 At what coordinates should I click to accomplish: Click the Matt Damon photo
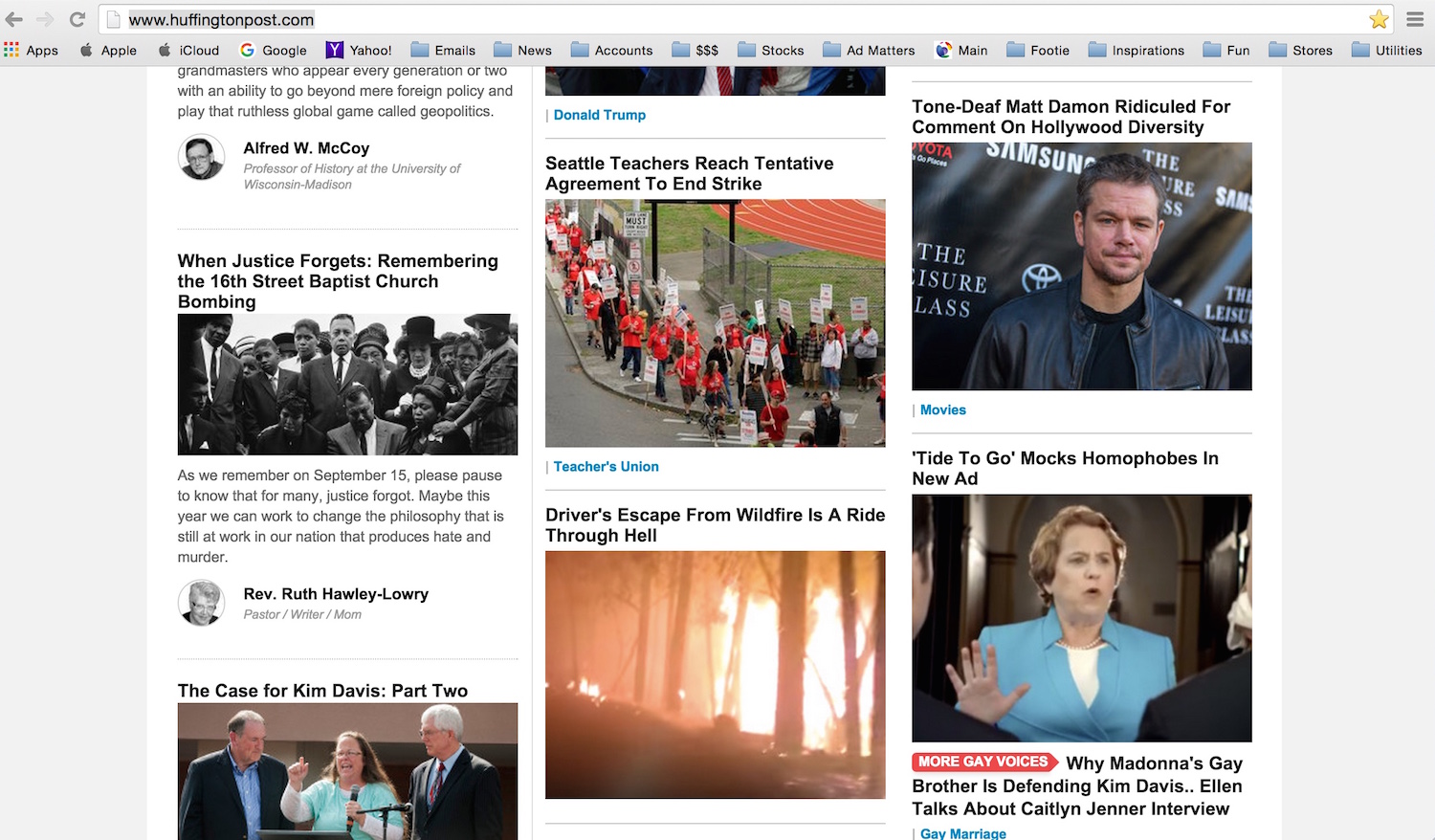[x=1082, y=266]
